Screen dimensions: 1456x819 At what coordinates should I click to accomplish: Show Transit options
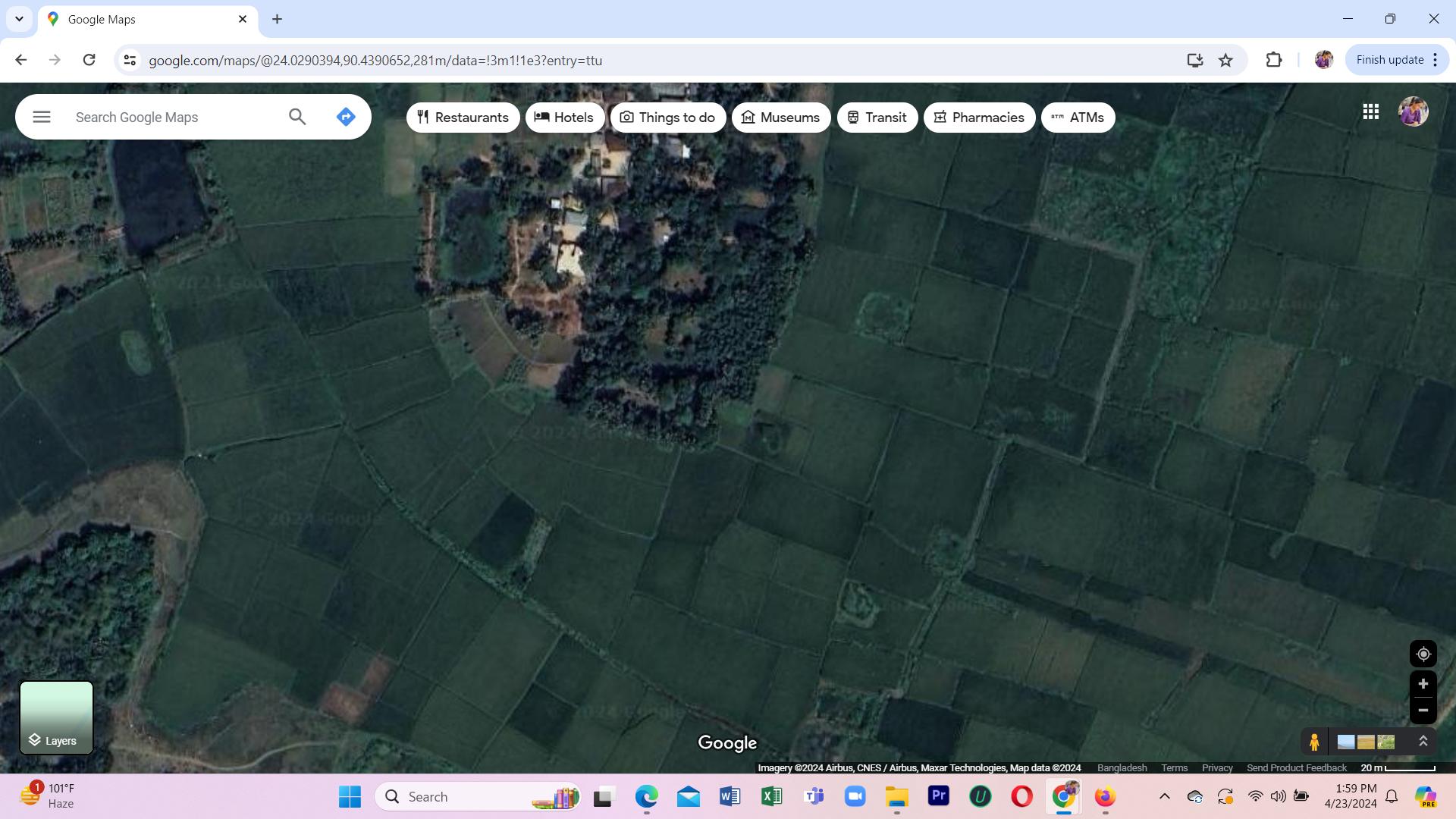877,118
